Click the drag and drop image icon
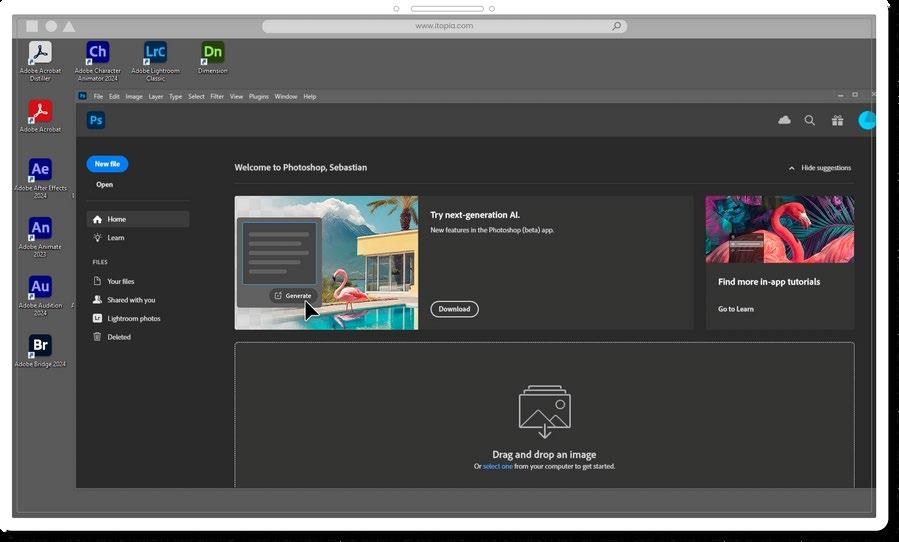The height and width of the screenshot is (542, 899). (x=544, y=411)
